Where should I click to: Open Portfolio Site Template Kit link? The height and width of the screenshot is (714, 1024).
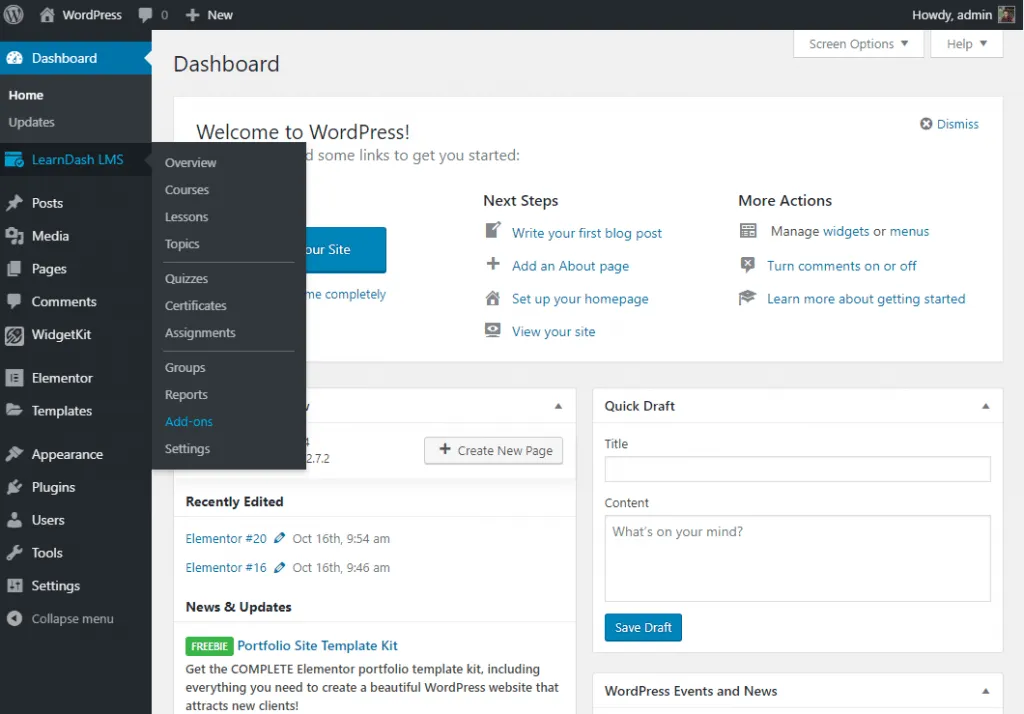pos(317,645)
